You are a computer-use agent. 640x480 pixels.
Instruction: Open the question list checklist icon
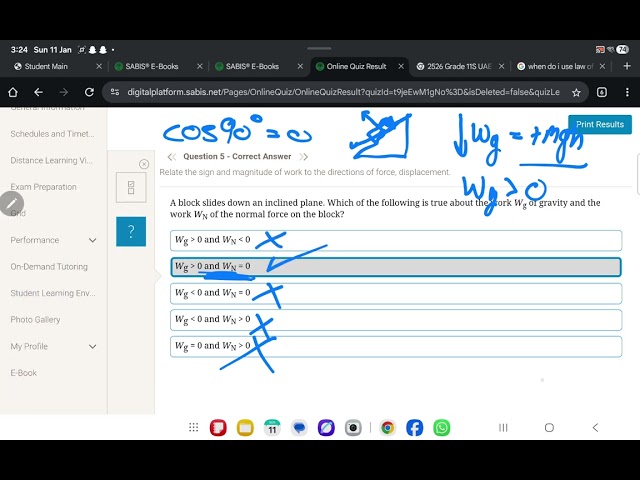(x=131, y=187)
